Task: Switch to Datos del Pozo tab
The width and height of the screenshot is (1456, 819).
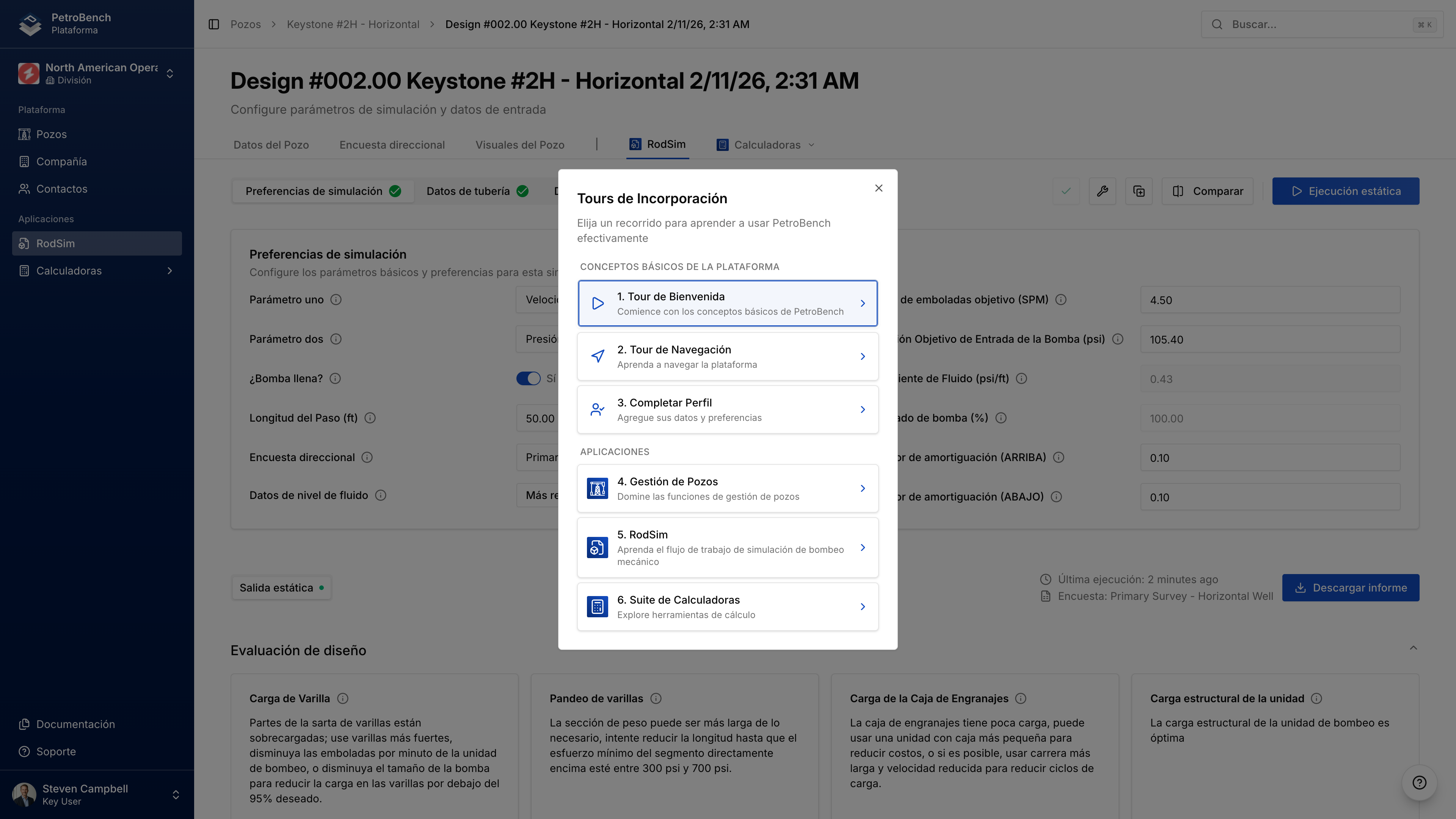Action: tap(271, 145)
